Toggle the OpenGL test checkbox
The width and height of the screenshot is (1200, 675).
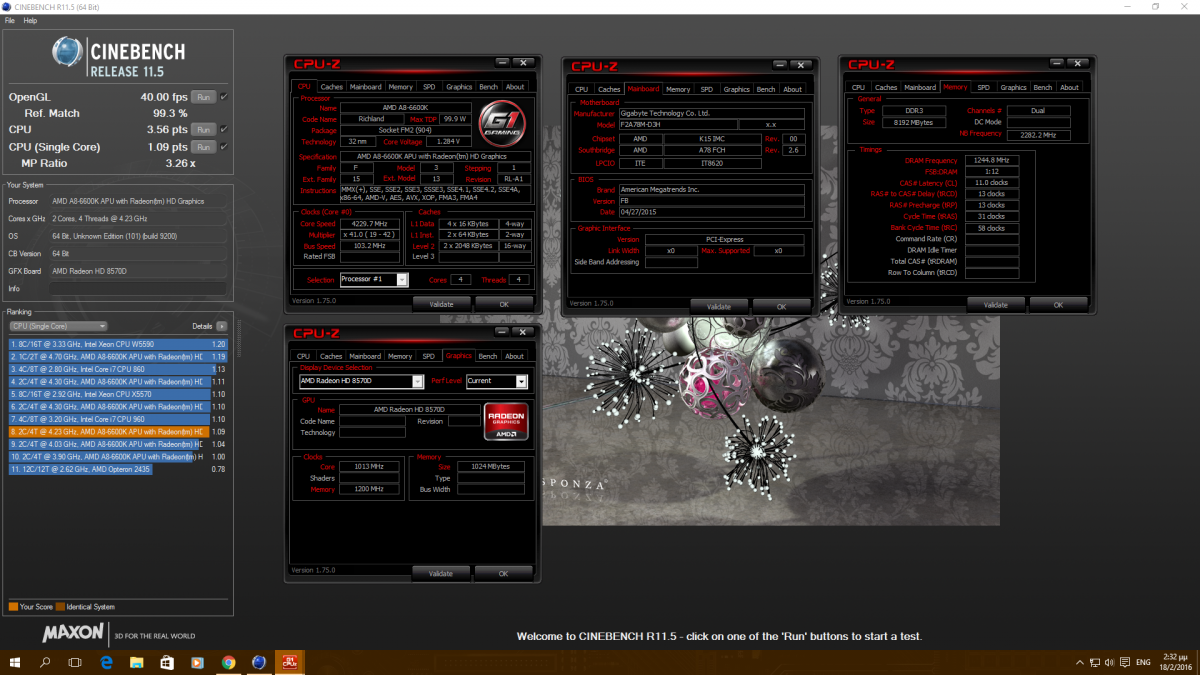(224, 97)
